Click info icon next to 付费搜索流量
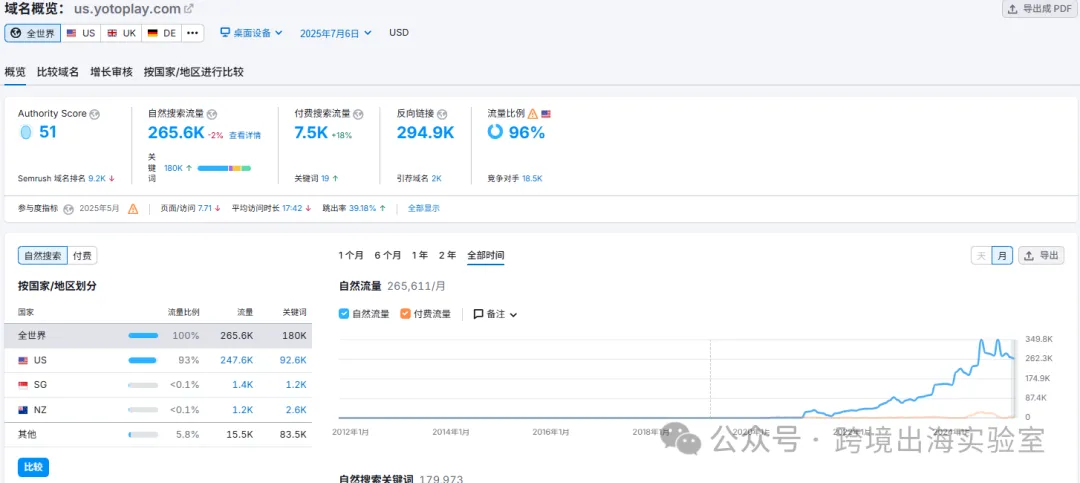The height and width of the screenshot is (483, 1080). tap(358, 114)
